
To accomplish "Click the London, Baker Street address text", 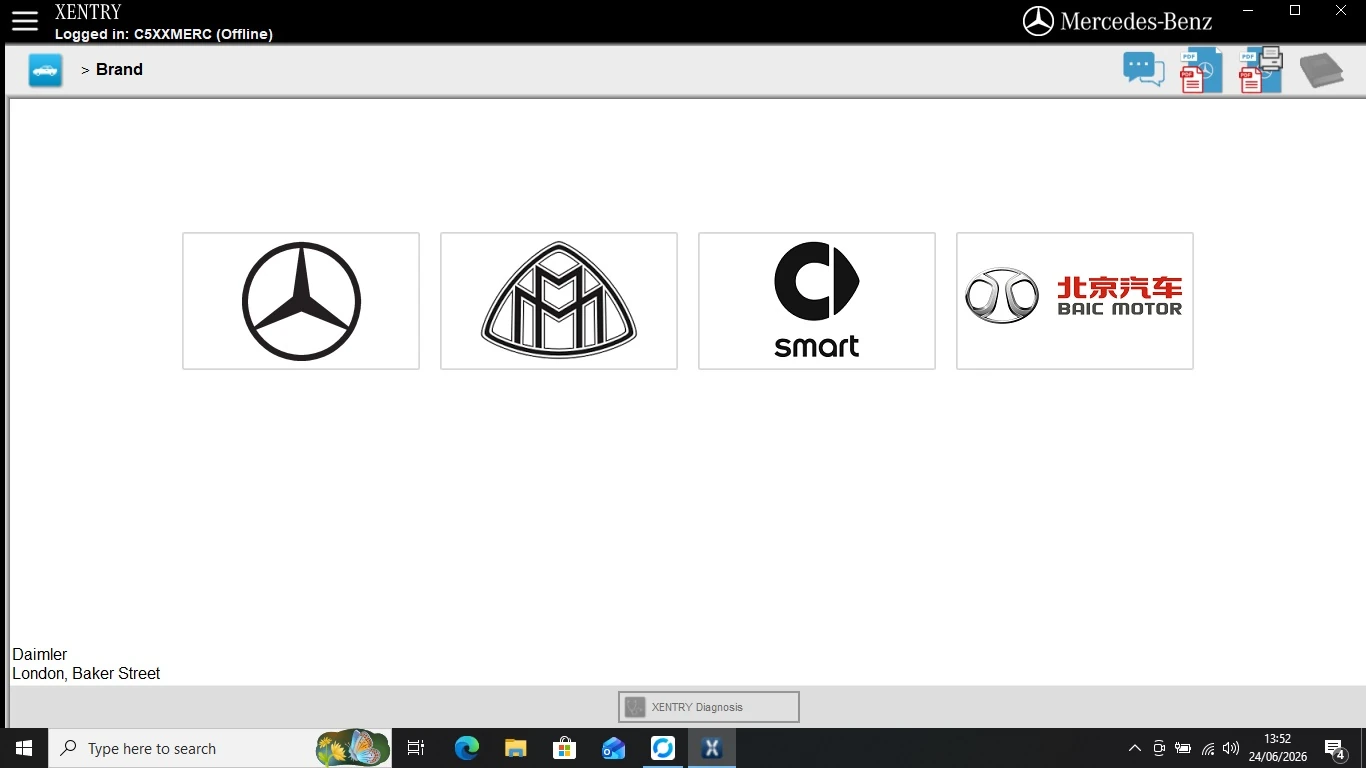I will click(86, 673).
